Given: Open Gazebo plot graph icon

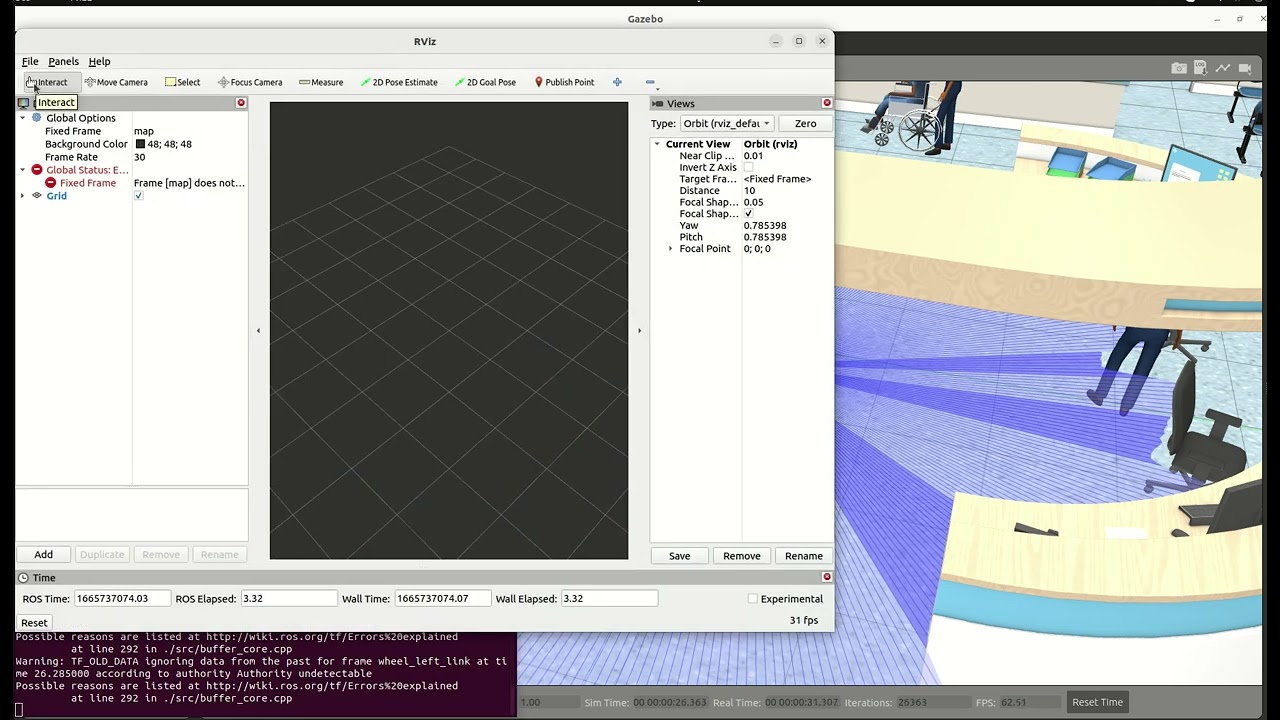Looking at the screenshot, I should point(1223,68).
